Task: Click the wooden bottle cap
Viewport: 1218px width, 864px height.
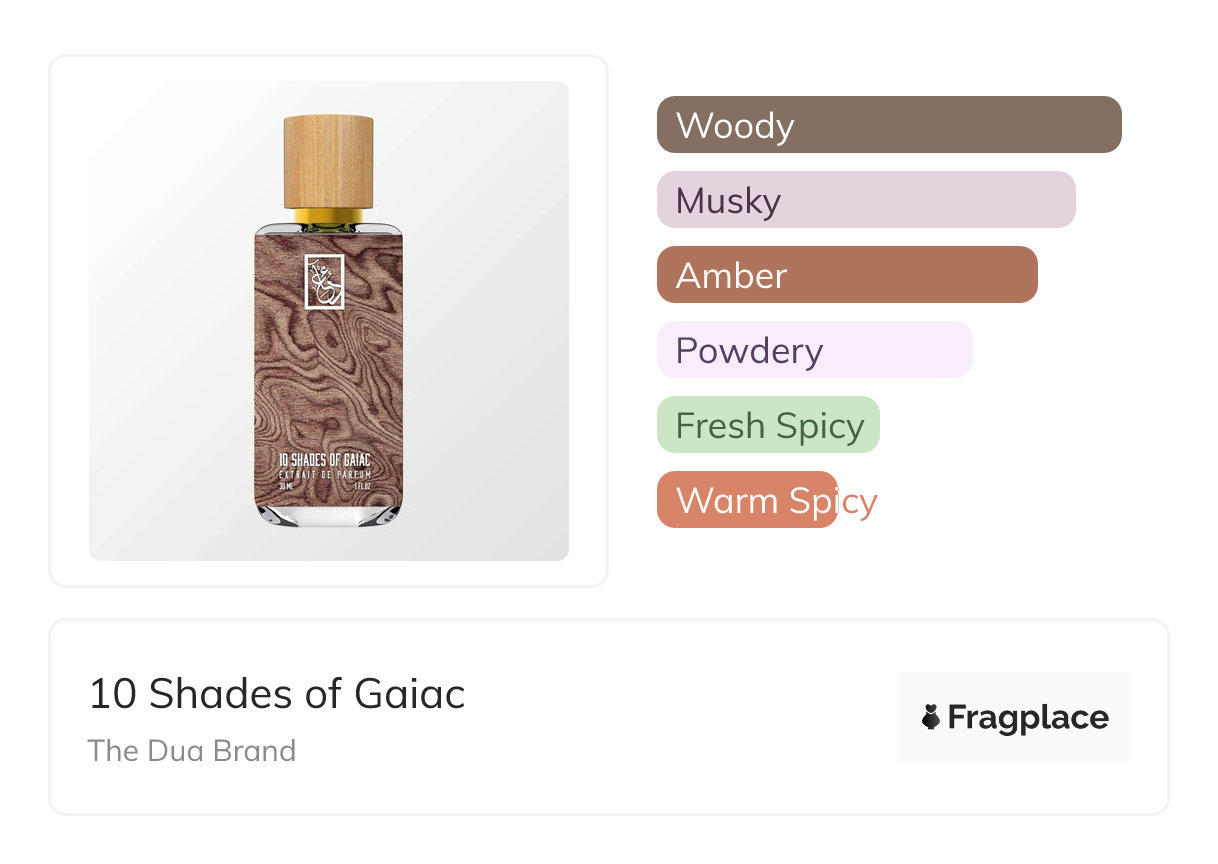Action: (328, 162)
